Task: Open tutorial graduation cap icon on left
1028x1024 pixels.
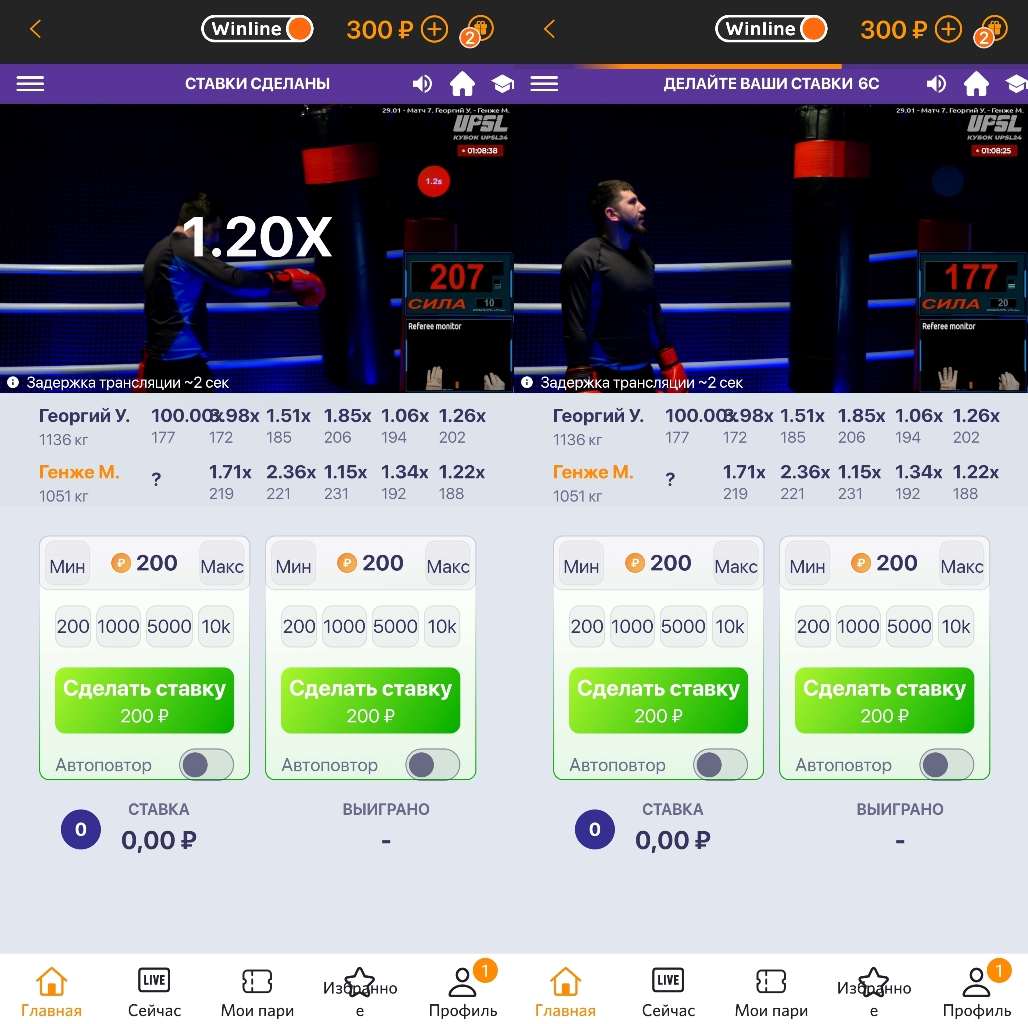Action: click(502, 84)
